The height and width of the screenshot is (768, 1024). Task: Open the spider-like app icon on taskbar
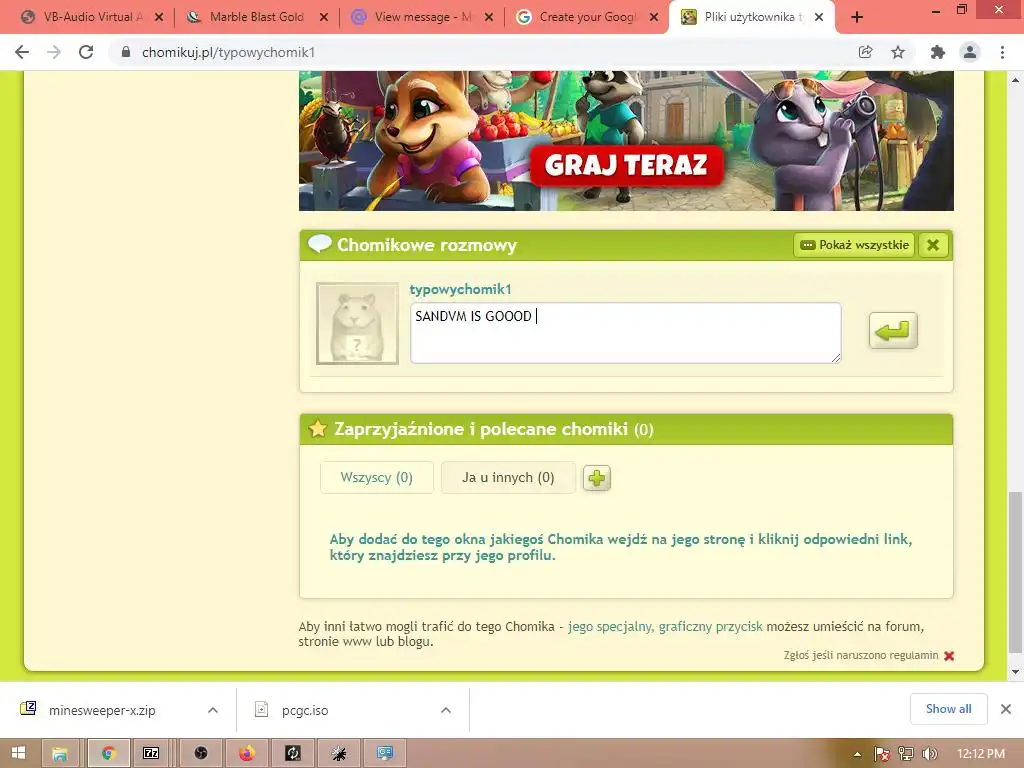[x=338, y=754]
